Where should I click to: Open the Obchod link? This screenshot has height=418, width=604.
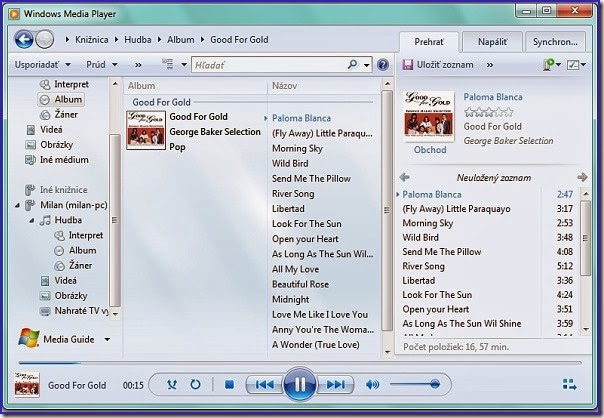(430, 149)
